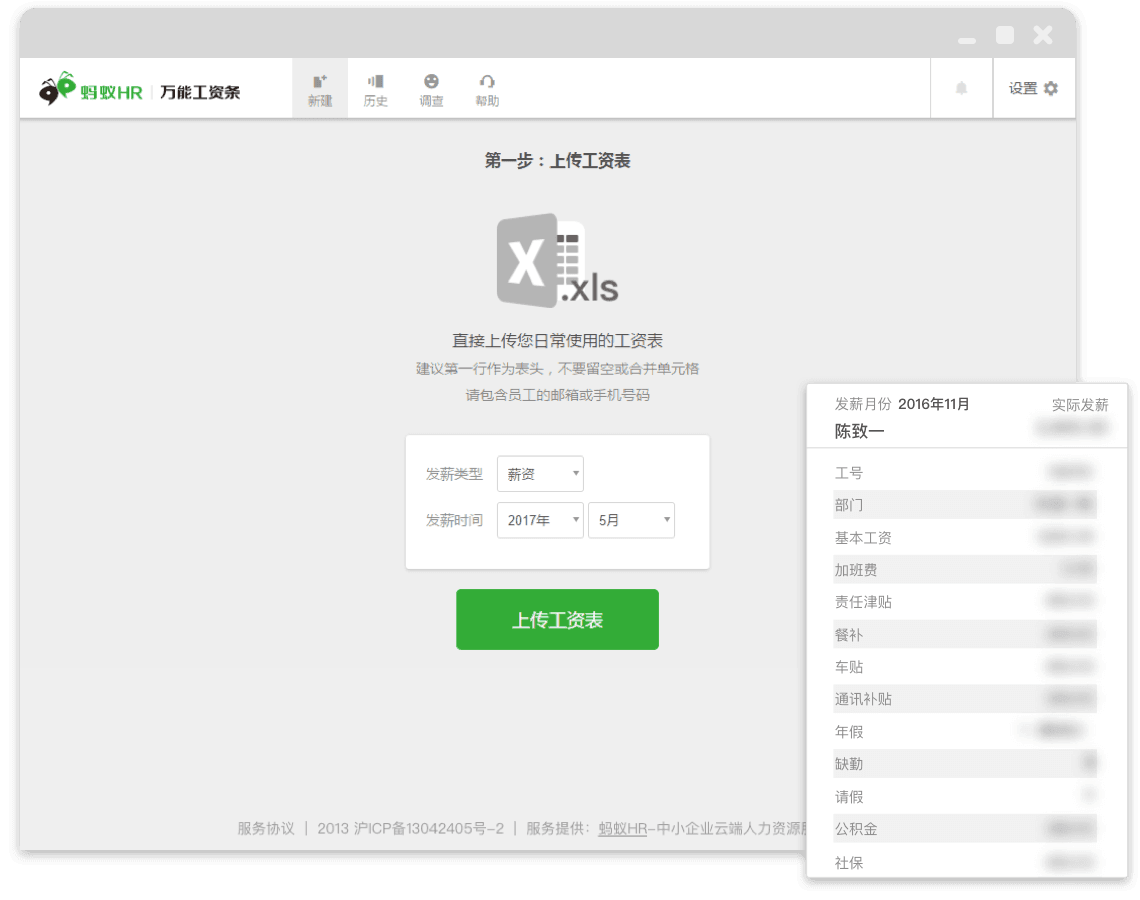Open the 发薪类型 payroll type dropdown
1140x900 pixels.
coord(540,473)
